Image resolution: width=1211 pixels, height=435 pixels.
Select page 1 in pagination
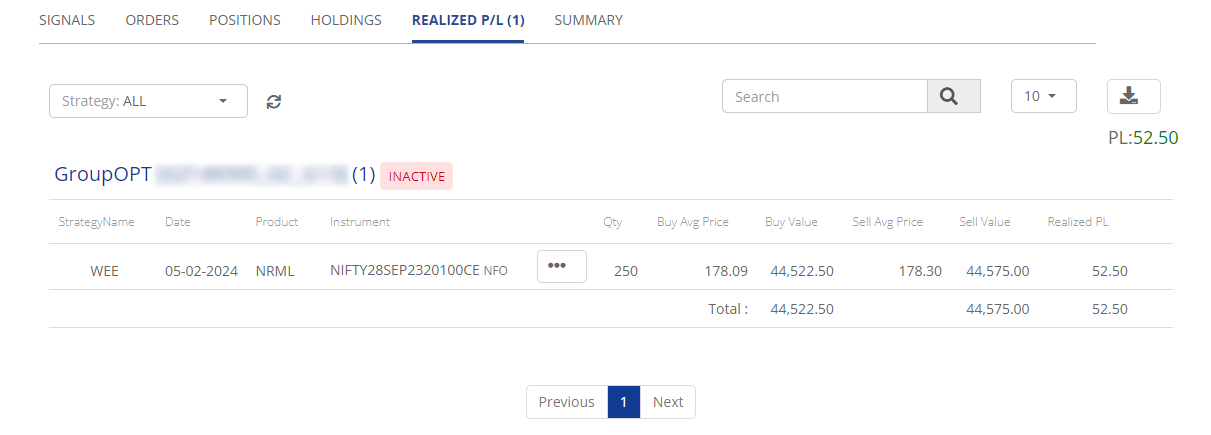coord(623,402)
